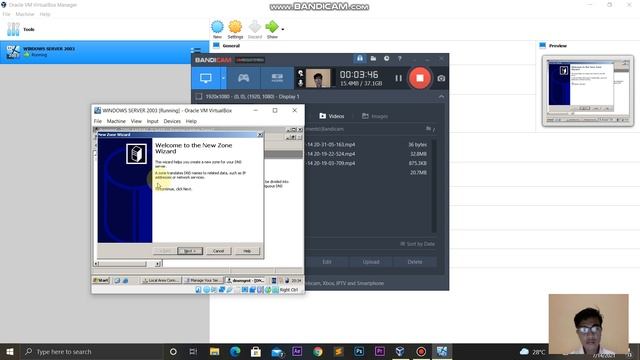The height and width of the screenshot is (360, 640).
Task: Select the Tools item in VirtualBox Manager
Action: [x=104, y=29]
